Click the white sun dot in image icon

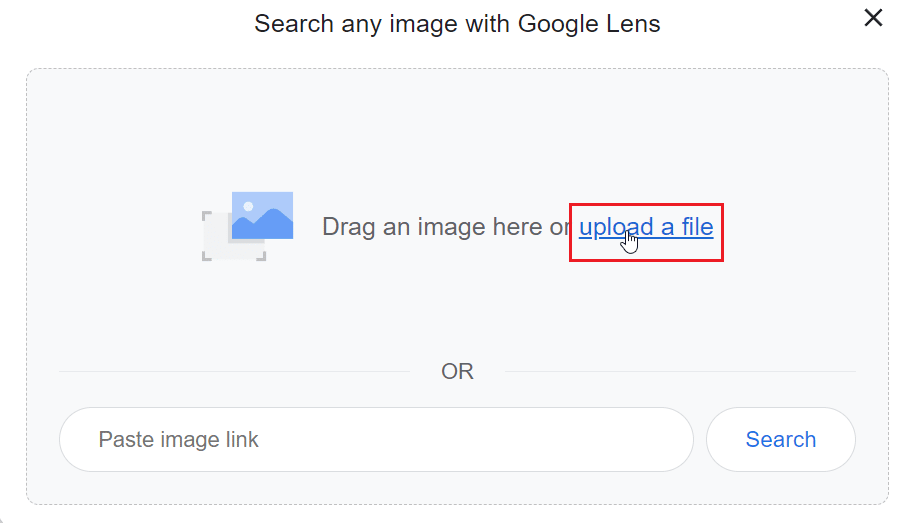pyautogui.click(x=249, y=206)
